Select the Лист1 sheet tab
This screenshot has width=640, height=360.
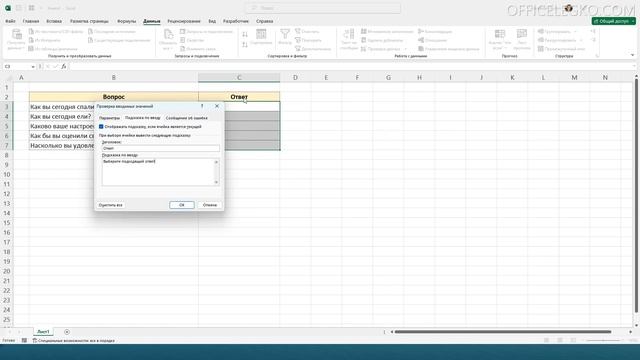pos(43,332)
